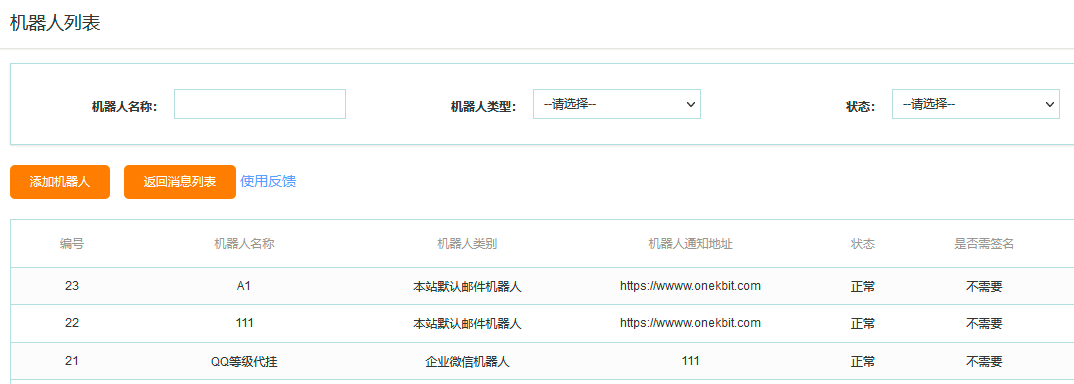Click the 是否需签名 column header
This screenshot has width=1074, height=384.
pos(984,244)
